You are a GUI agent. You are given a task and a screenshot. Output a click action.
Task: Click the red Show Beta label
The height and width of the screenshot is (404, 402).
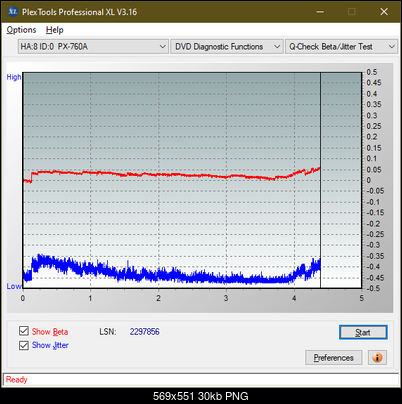tap(50, 332)
